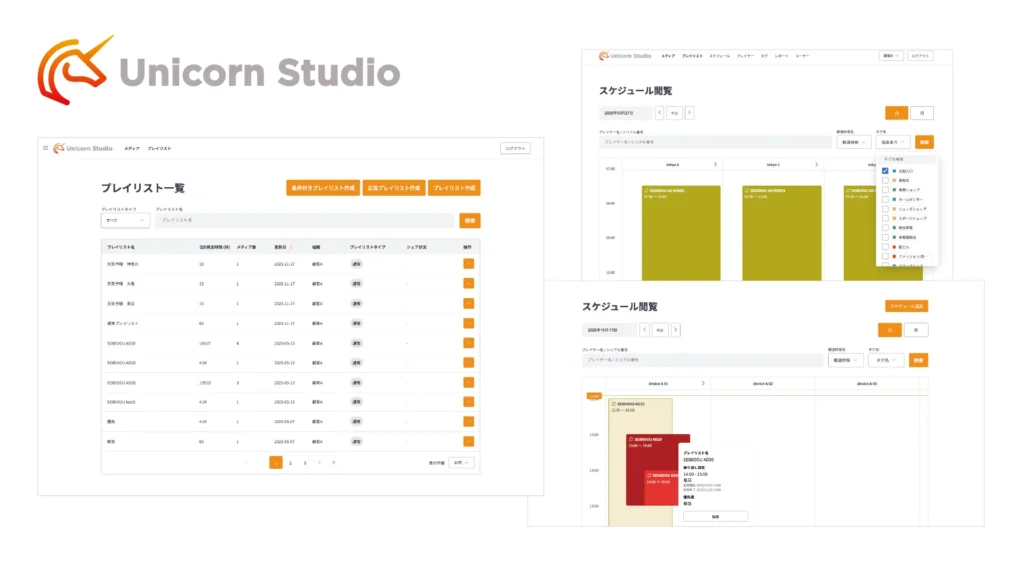The image size is (1024, 576).
Task: Switch to 月 view in the bottom schedule window
Action: click(916, 330)
